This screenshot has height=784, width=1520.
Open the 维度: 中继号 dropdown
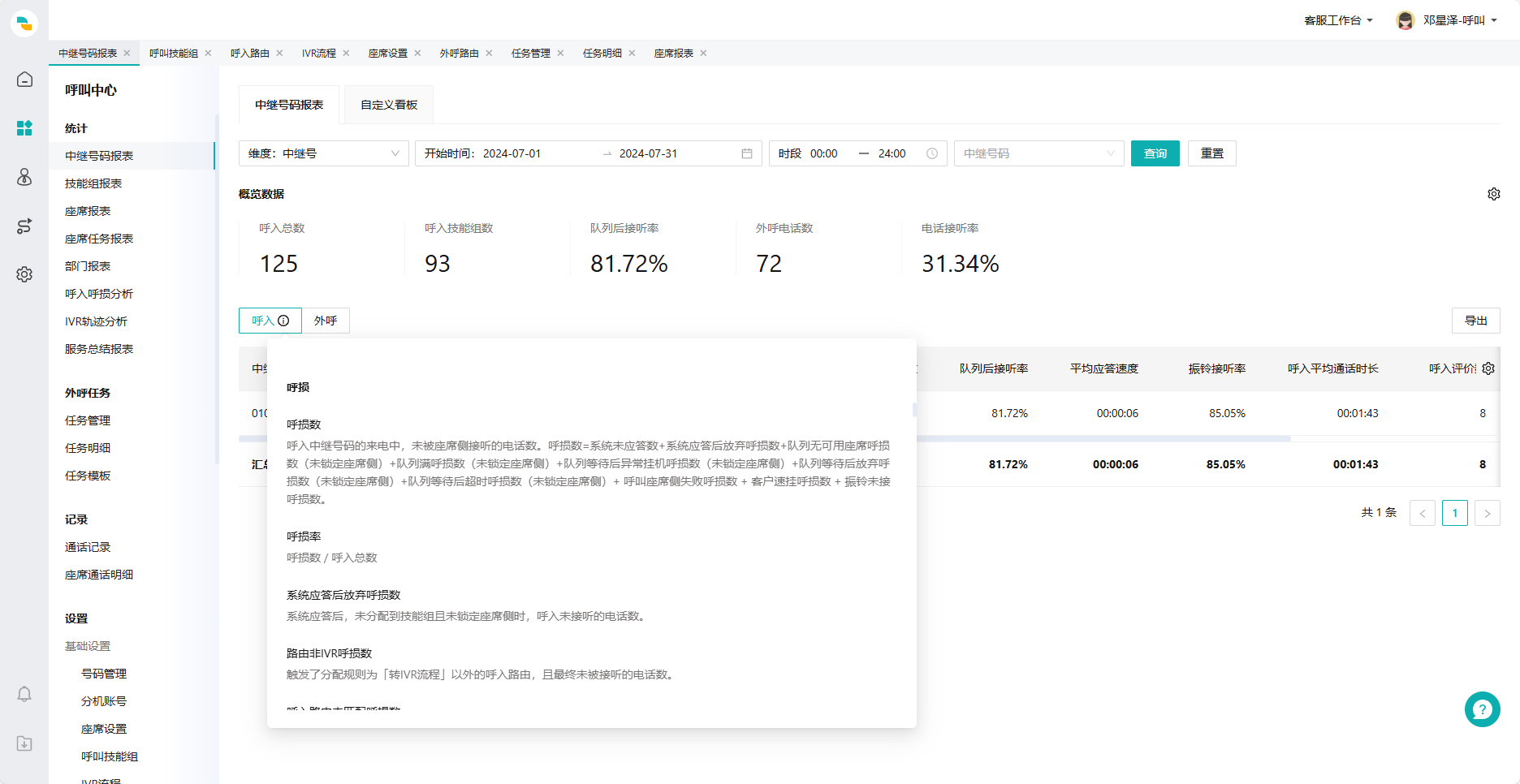pyautogui.click(x=323, y=153)
